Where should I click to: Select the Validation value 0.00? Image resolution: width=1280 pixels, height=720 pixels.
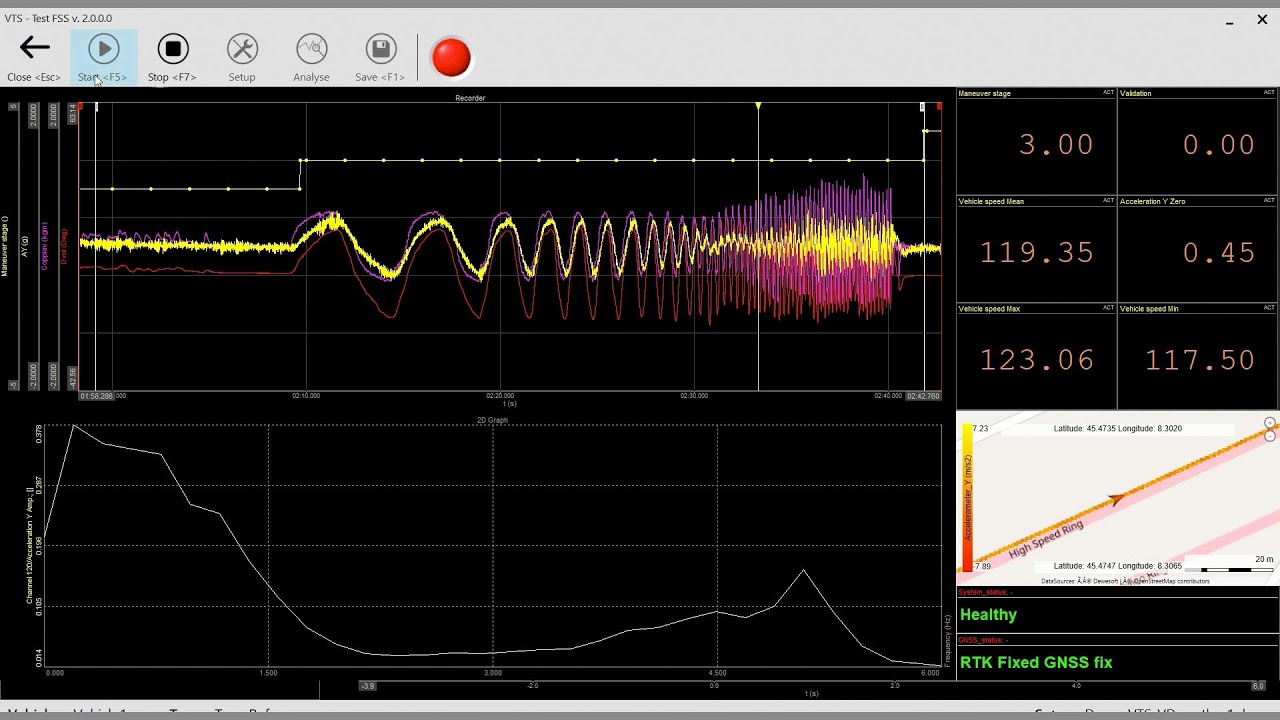tap(1218, 145)
